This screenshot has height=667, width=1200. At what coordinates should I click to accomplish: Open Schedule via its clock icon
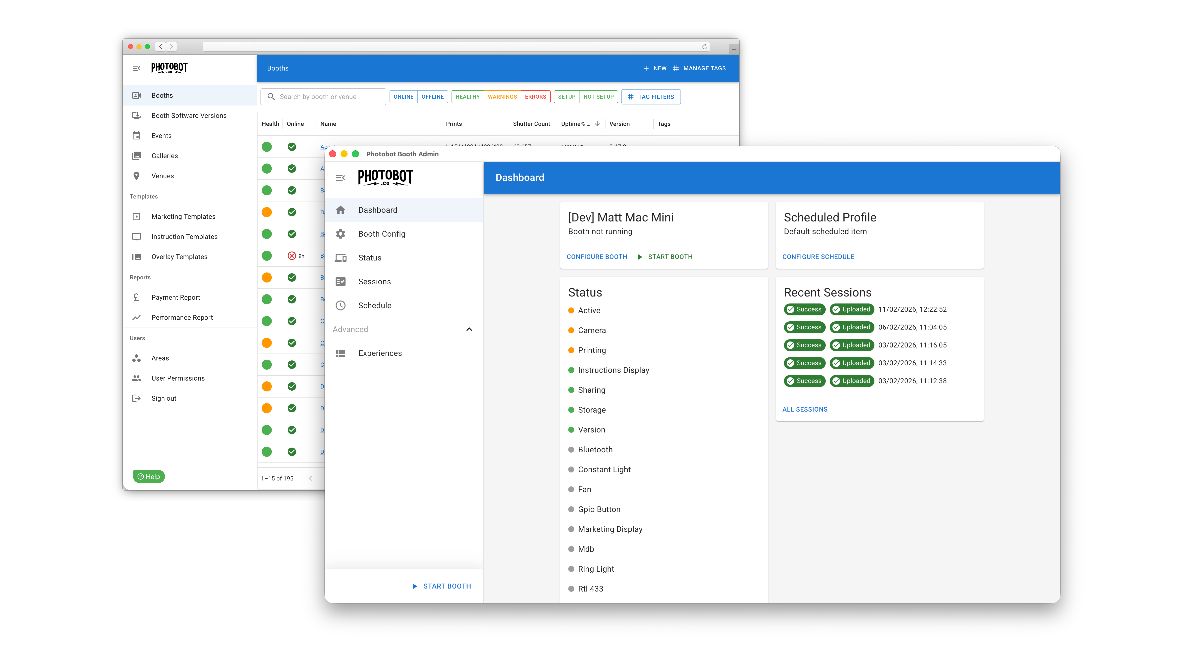pyautogui.click(x=341, y=306)
